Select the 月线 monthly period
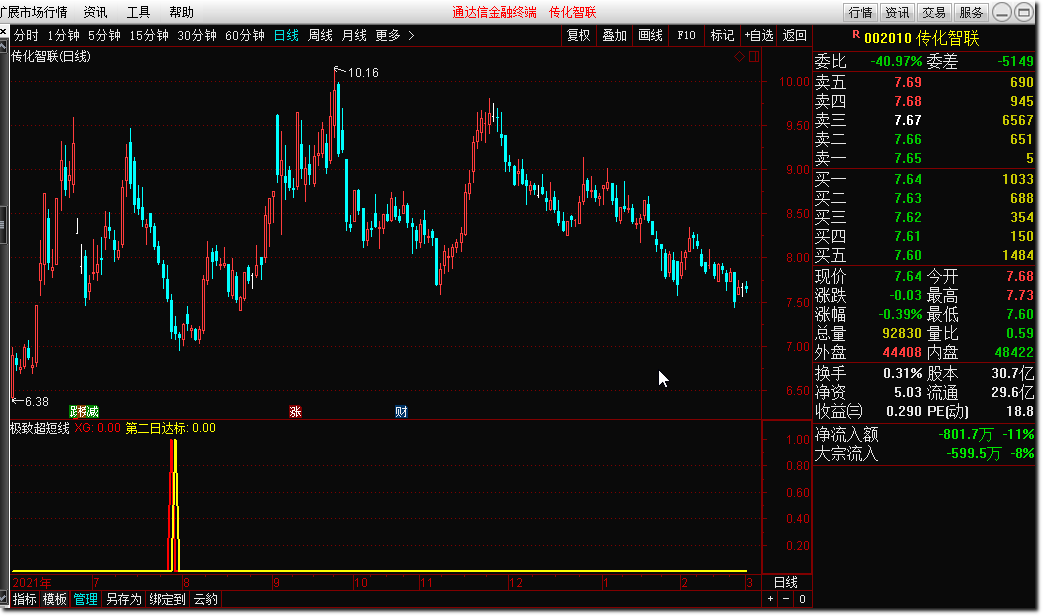This screenshot has width=1044, height=616. pyautogui.click(x=354, y=35)
